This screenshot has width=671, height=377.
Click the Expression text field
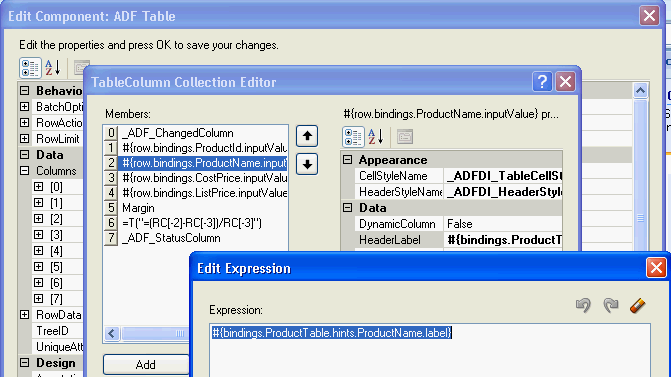tap(430, 350)
